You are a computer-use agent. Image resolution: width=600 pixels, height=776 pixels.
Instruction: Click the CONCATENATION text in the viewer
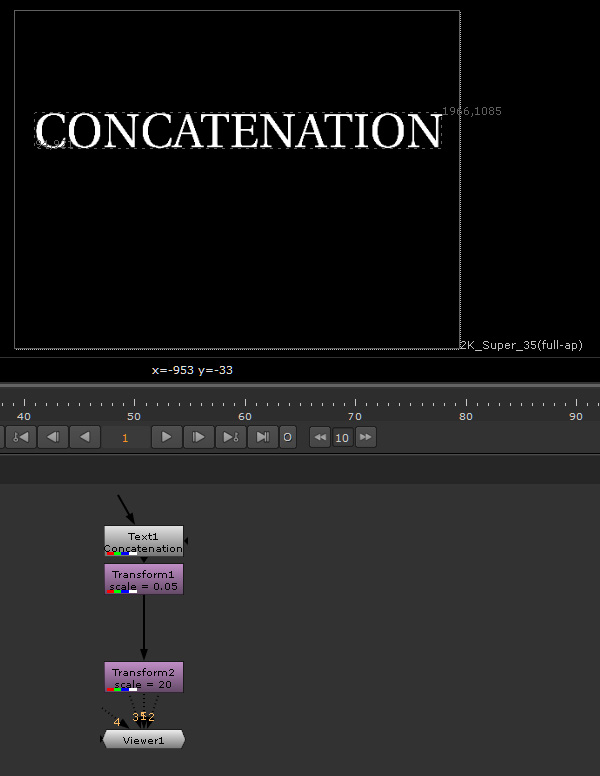click(x=238, y=130)
